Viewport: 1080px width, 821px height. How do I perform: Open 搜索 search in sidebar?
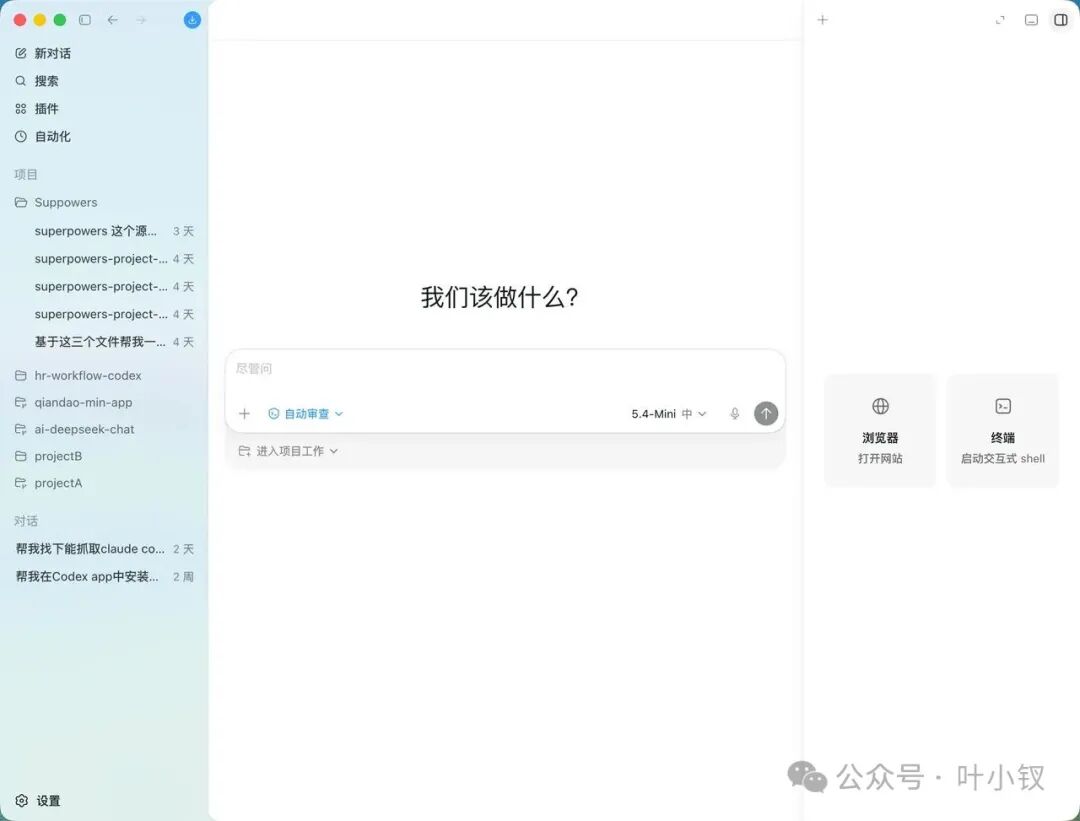[37, 81]
